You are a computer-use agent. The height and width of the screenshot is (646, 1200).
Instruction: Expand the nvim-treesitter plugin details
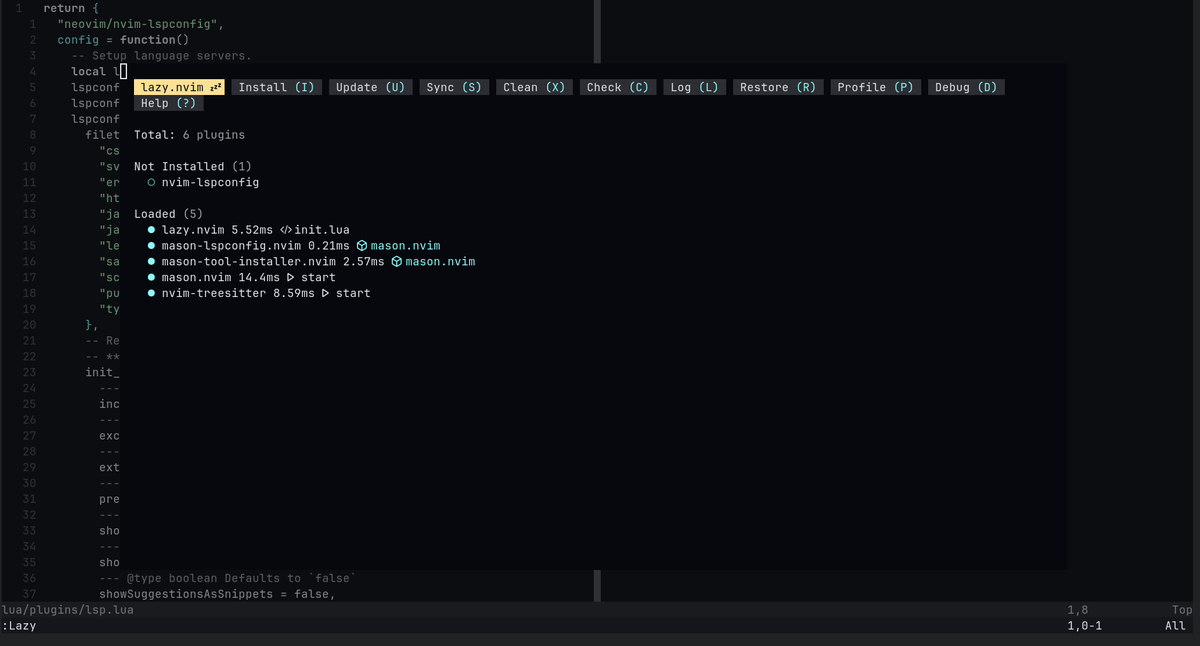tap(215, 293)
